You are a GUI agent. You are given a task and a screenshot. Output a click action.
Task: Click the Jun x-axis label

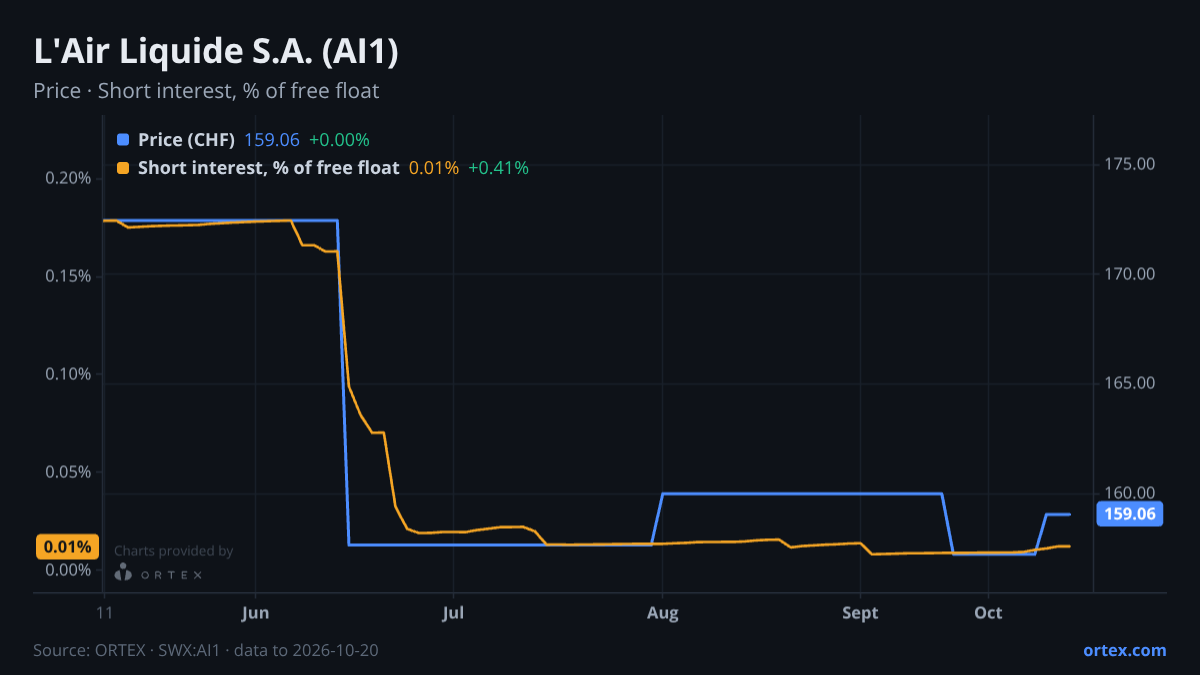(255, 614)
